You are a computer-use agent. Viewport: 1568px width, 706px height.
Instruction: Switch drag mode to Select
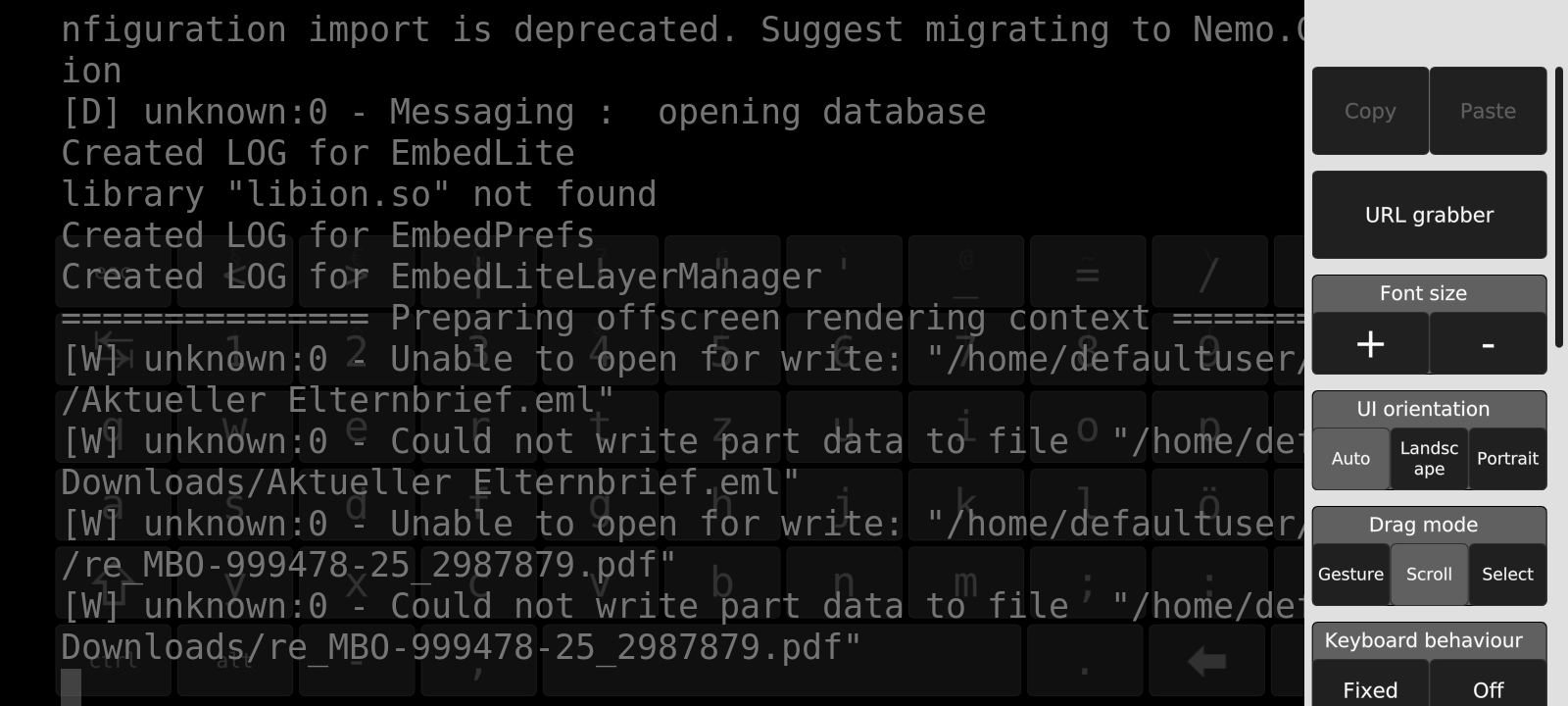pyautogui.click(x=1507, y=574)
